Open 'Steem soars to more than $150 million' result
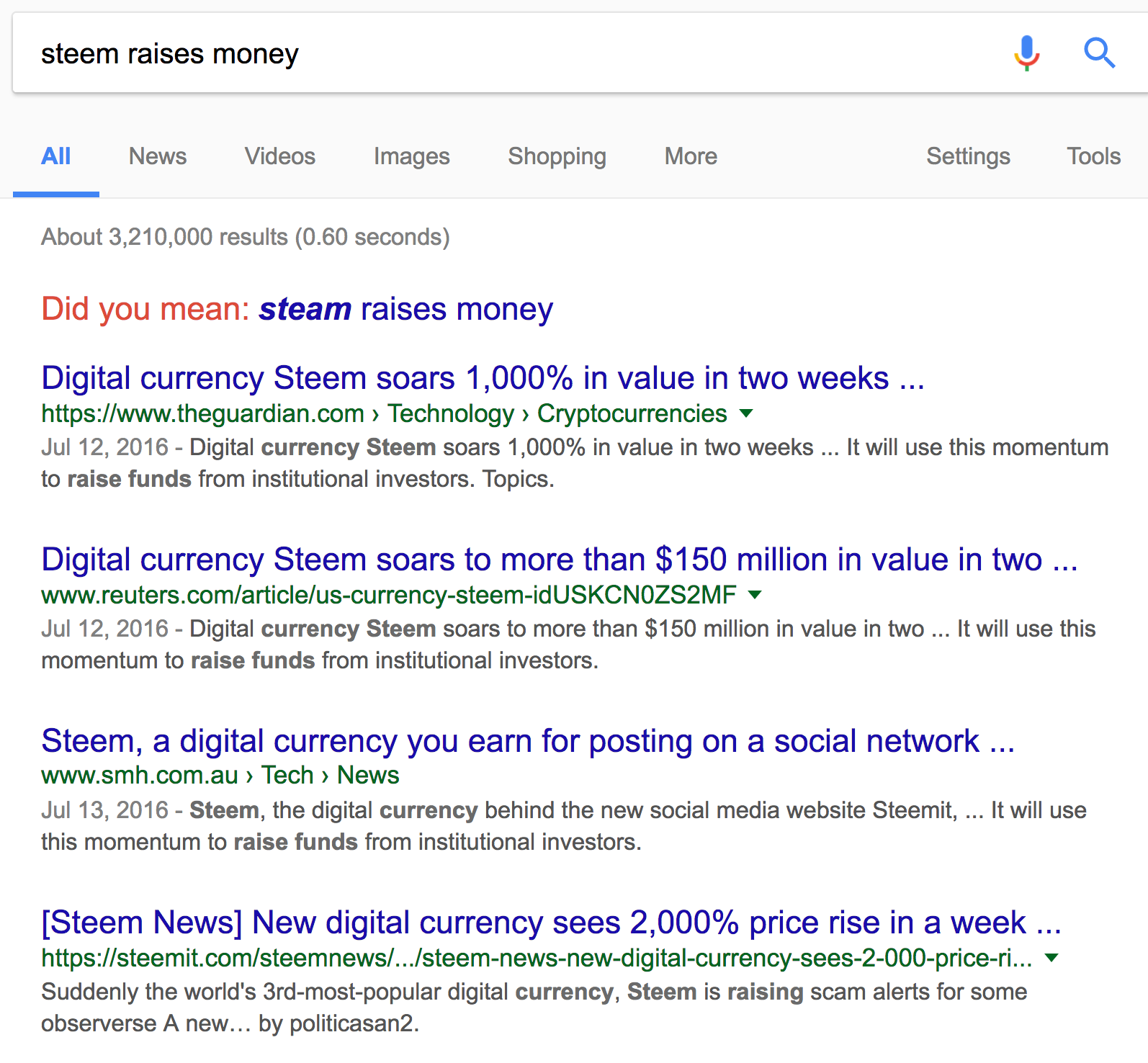 click(x=560, y=560)
